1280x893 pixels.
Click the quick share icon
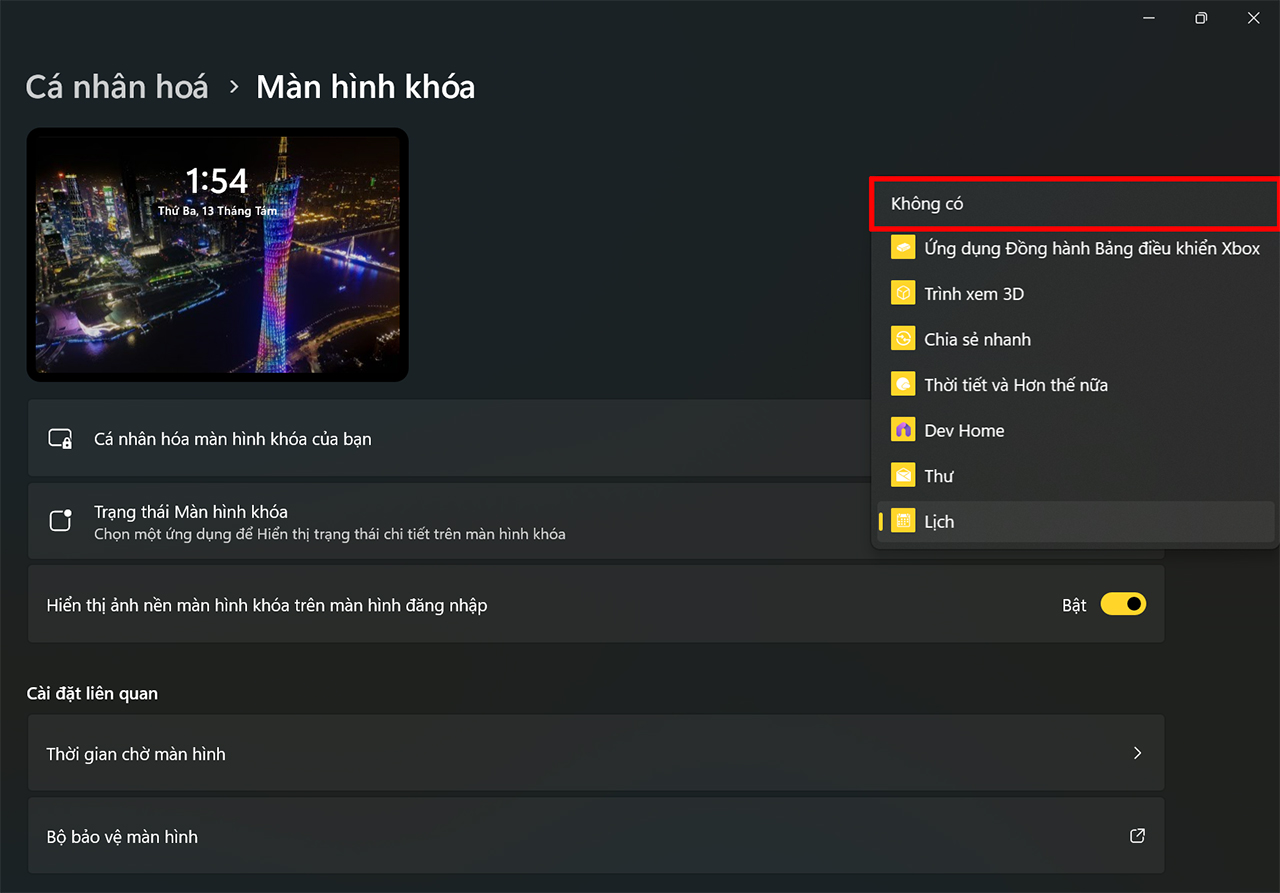pyautogui.click(x=903, y=339)
